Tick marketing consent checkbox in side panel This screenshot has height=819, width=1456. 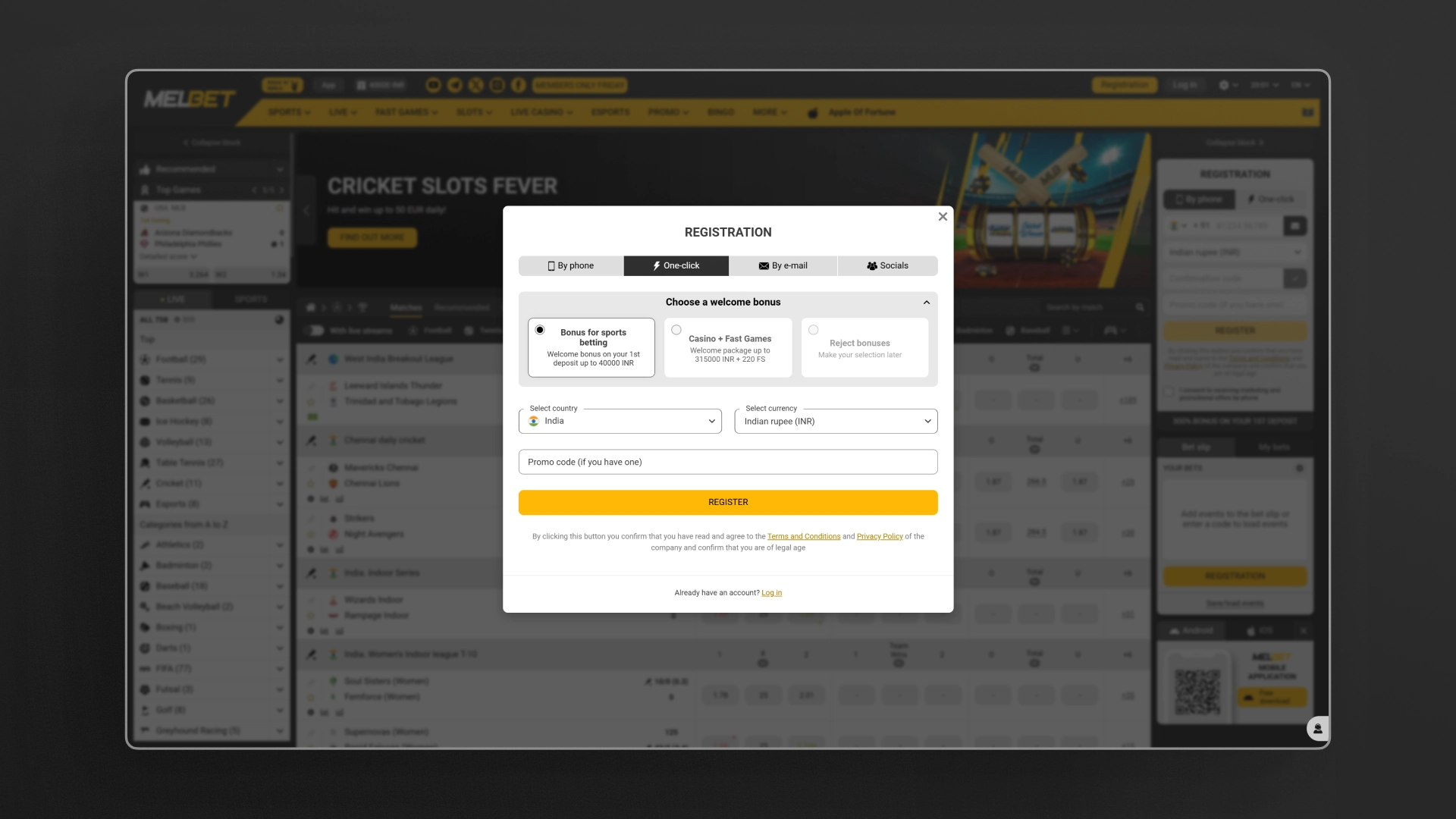pos(1169,392)
